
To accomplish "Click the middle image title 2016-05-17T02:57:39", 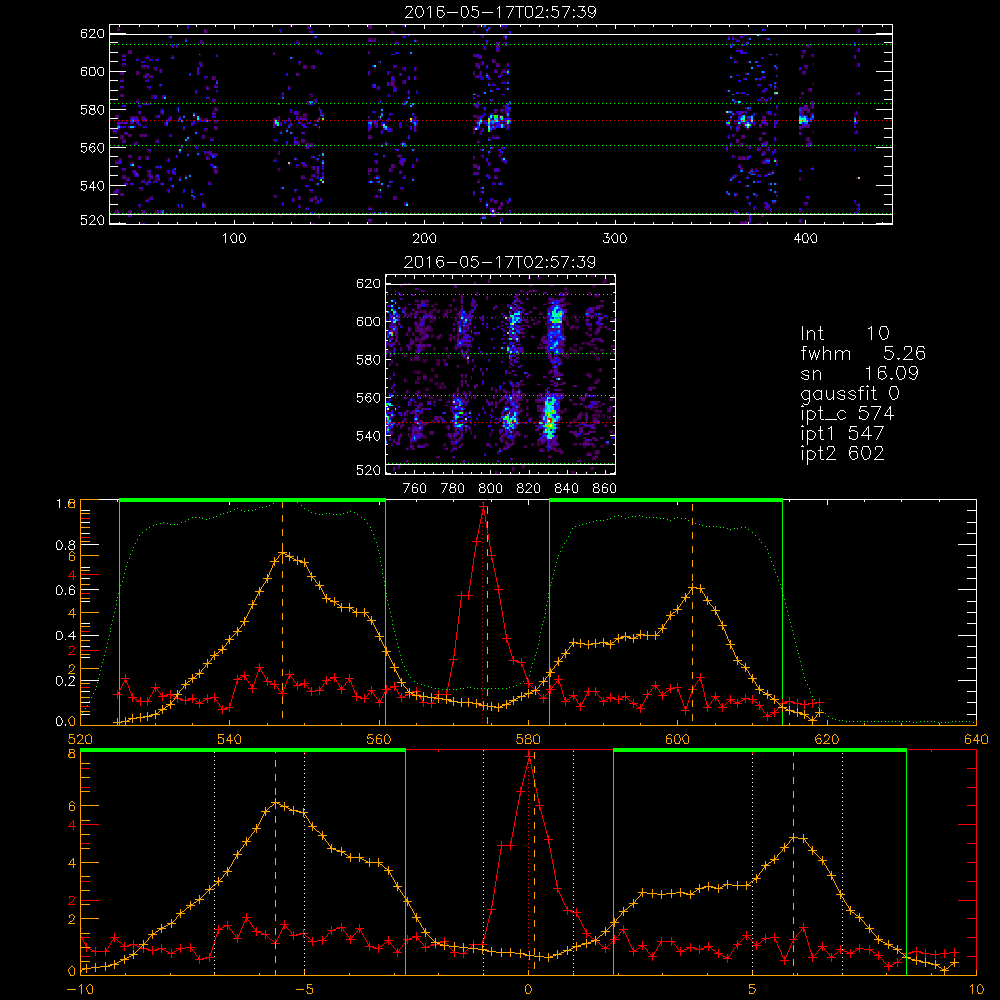I will tap(500, 262).
